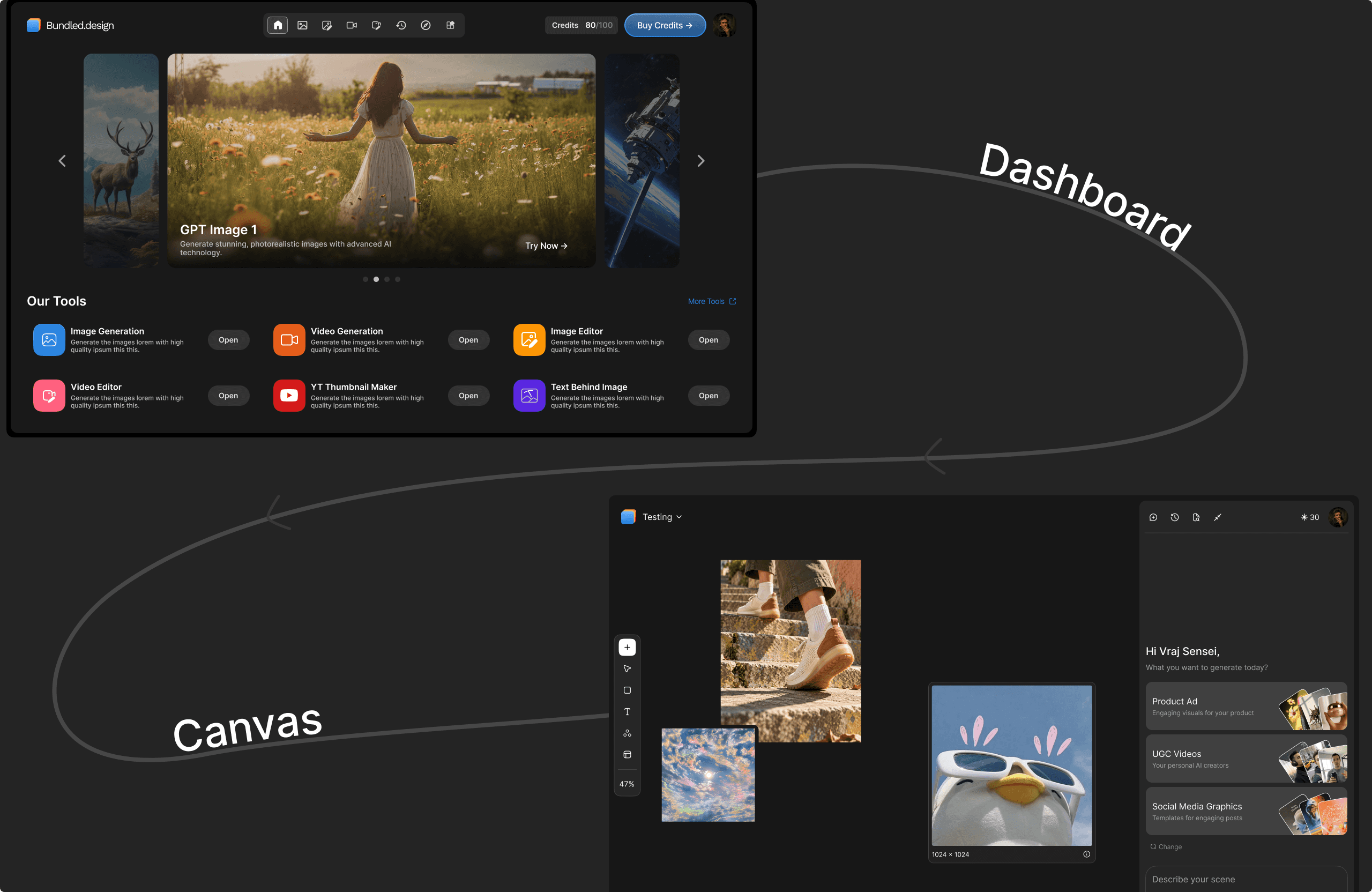
Task: Choose the Product Ad suggestion card
Action: 1247,706
